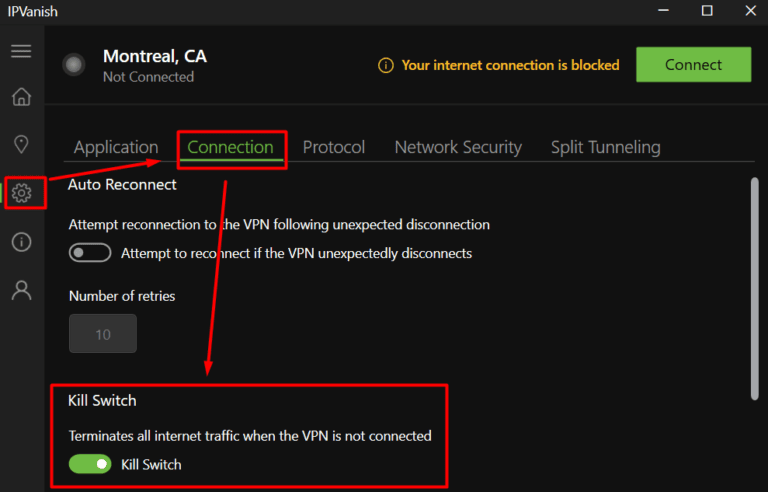Click the Montreal, CA location label
The image size is (768, 492).
pos(155,56)
